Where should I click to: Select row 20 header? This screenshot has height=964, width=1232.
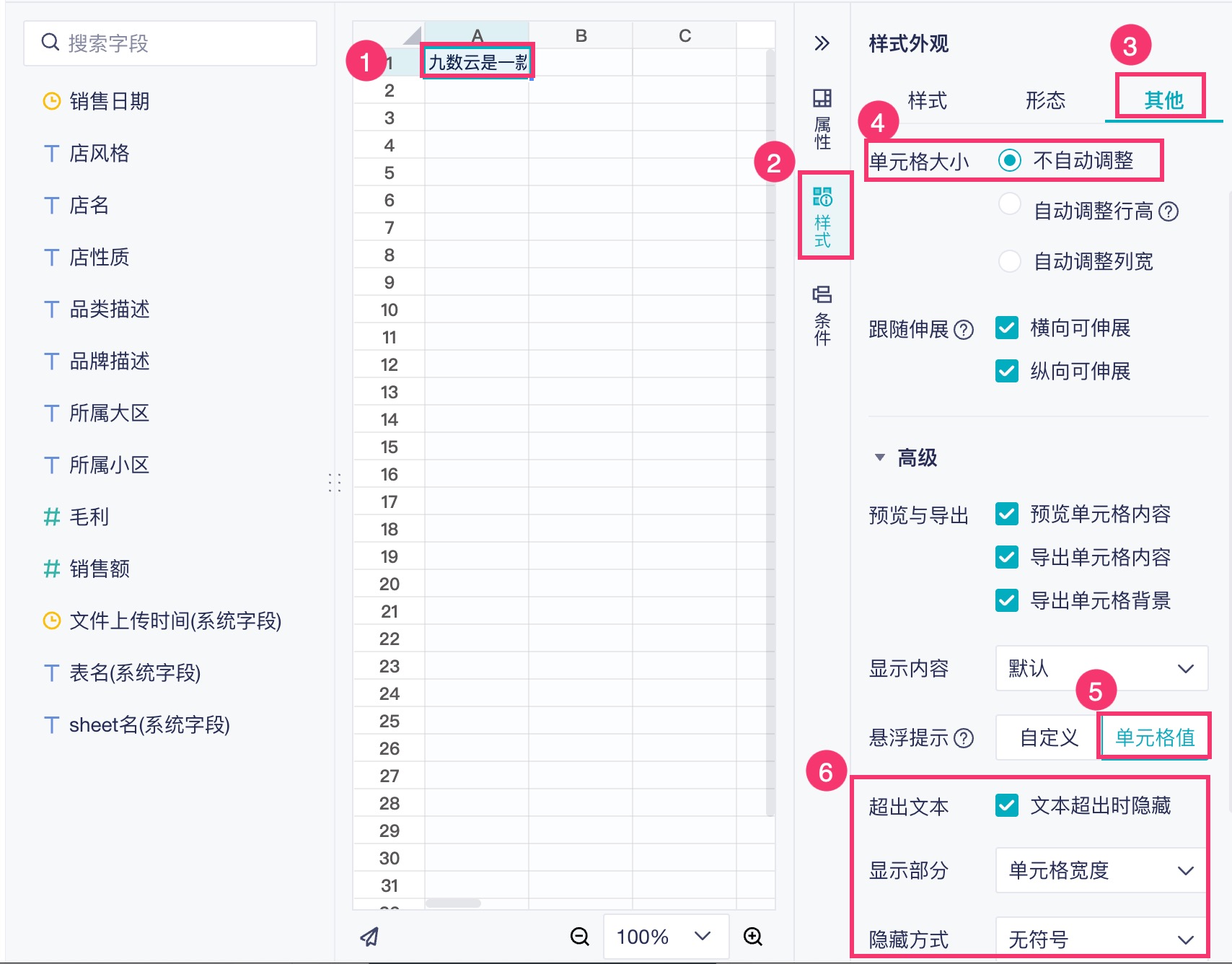(389, 584)
